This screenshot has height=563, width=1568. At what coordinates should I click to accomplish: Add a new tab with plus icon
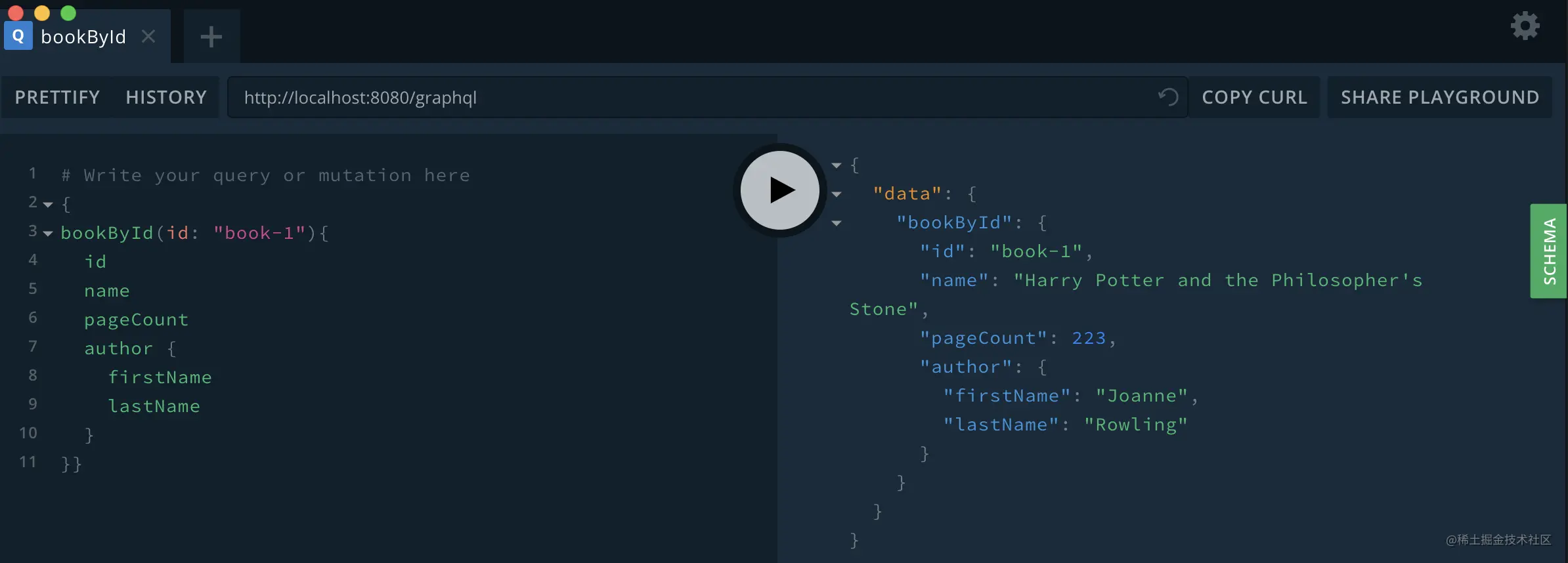(211, 37)
